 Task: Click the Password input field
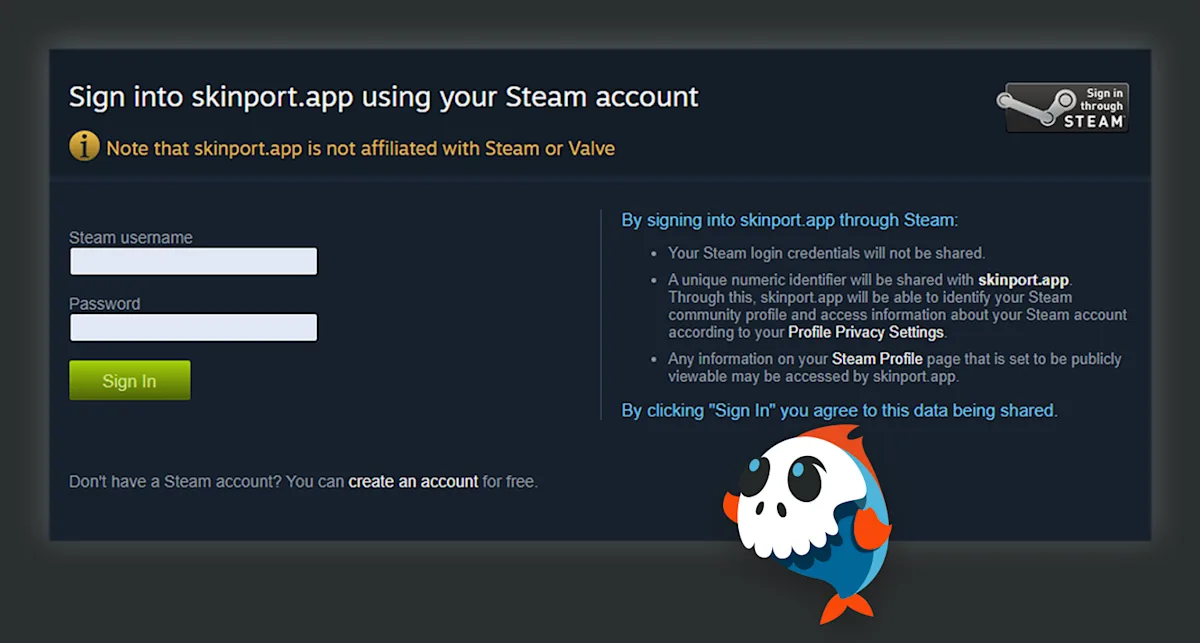[x=192, y=327]
